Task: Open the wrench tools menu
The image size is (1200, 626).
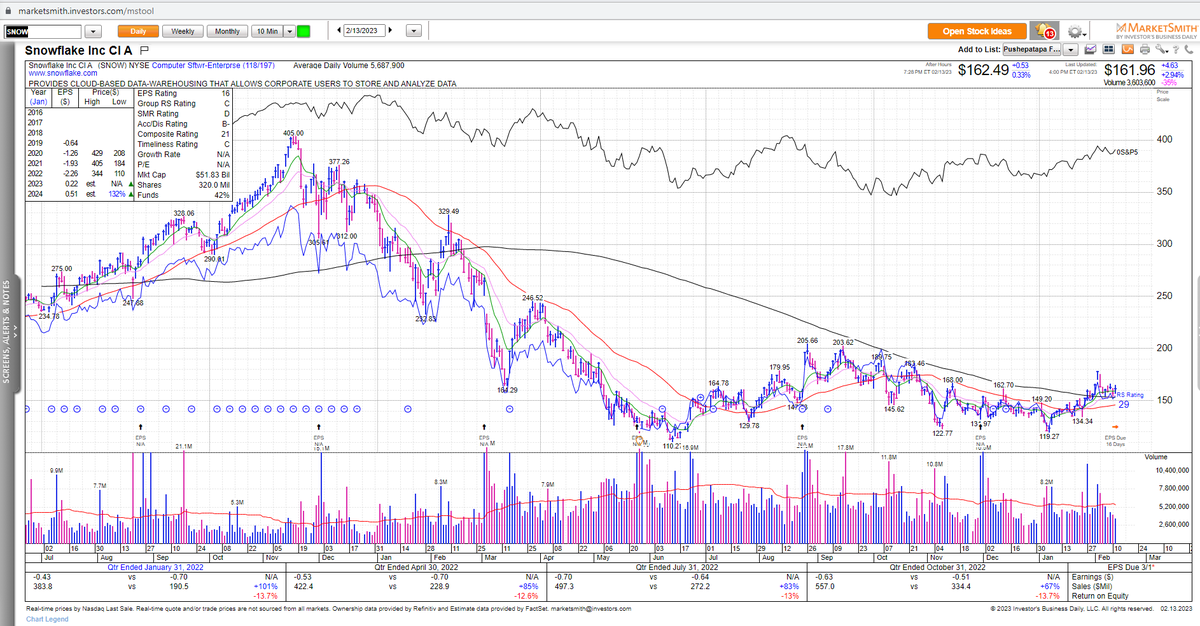Action: coord(1160,49)
